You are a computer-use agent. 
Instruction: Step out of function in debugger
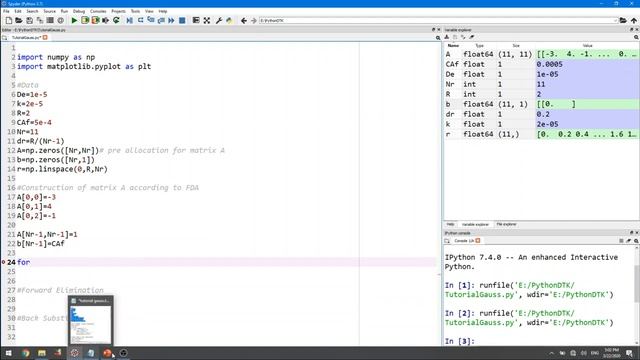pyautogui.click(x=161, y=20)
